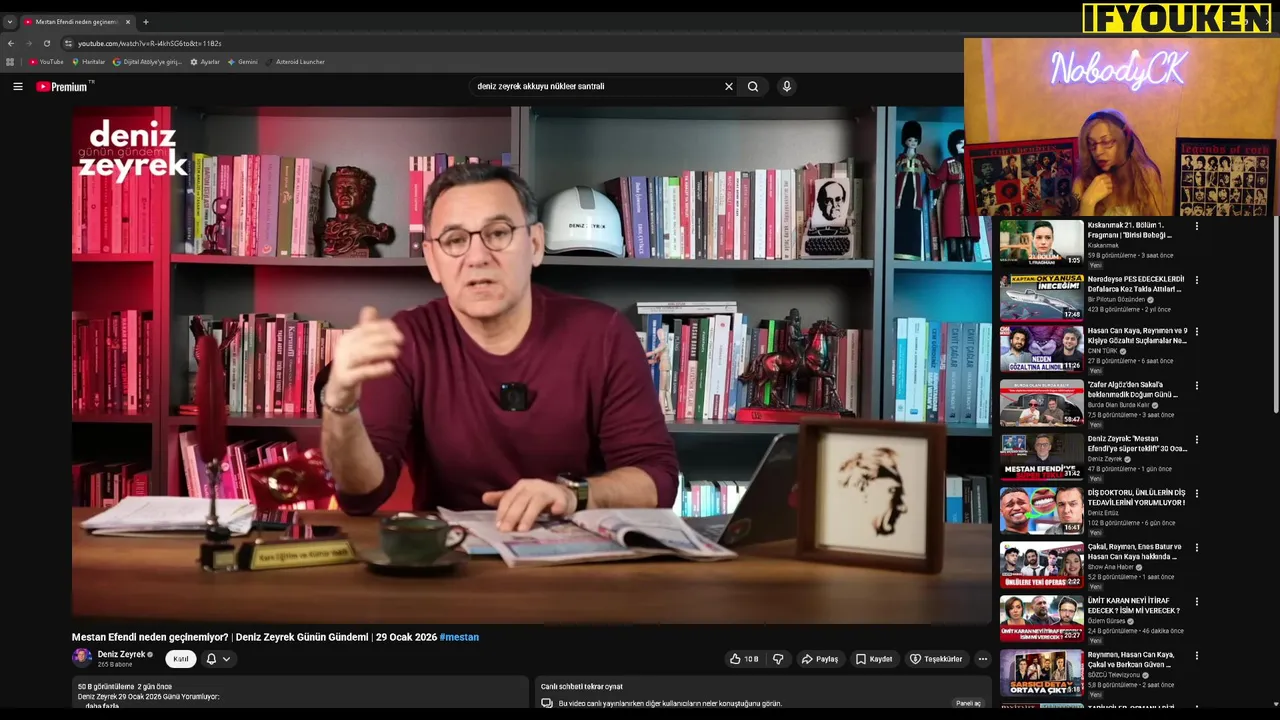1280x720 pixels.
Task: Click the #mestan hashtag link
Action: [459, 637]
